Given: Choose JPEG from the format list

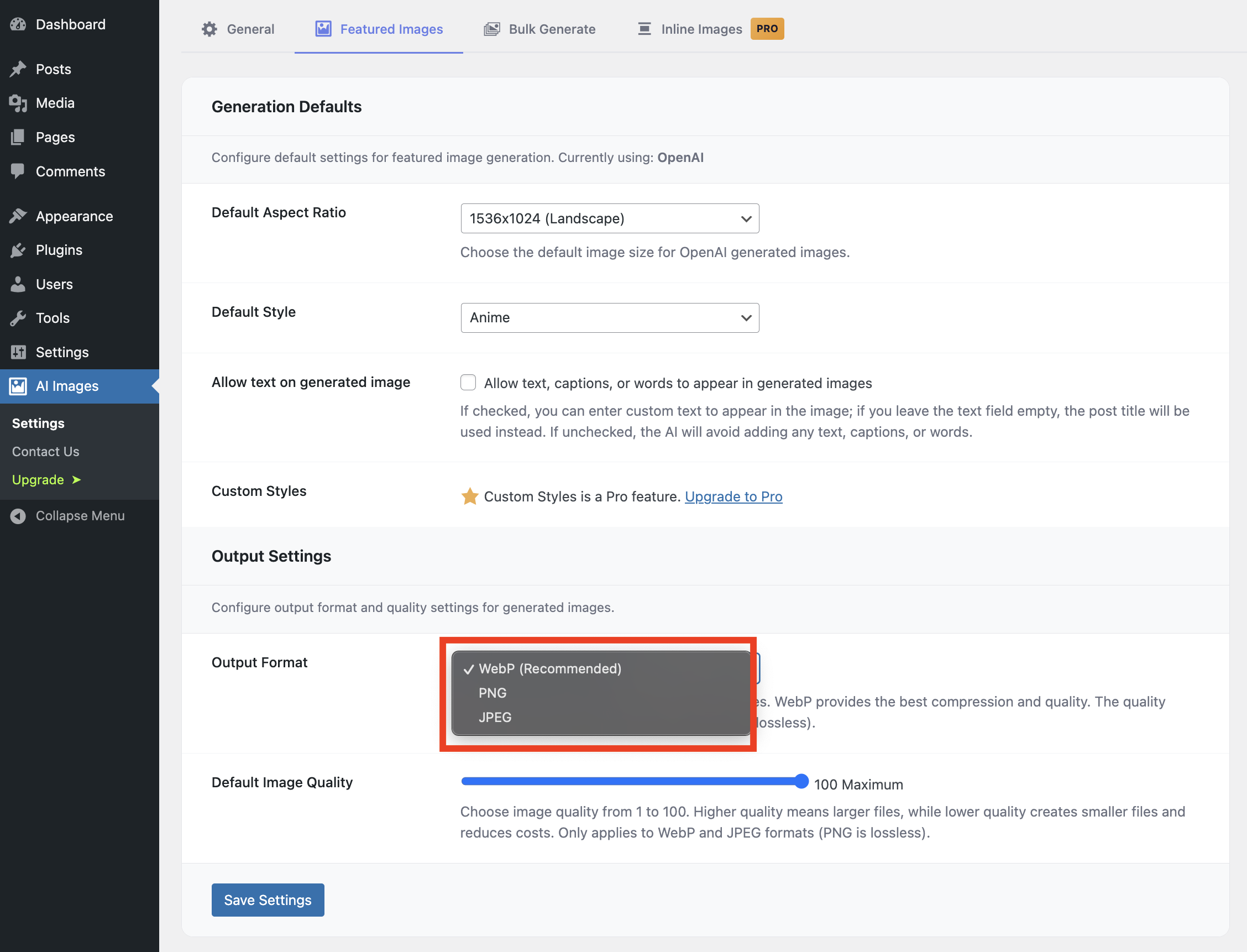Looking at the screenshot, I should 495,716.
